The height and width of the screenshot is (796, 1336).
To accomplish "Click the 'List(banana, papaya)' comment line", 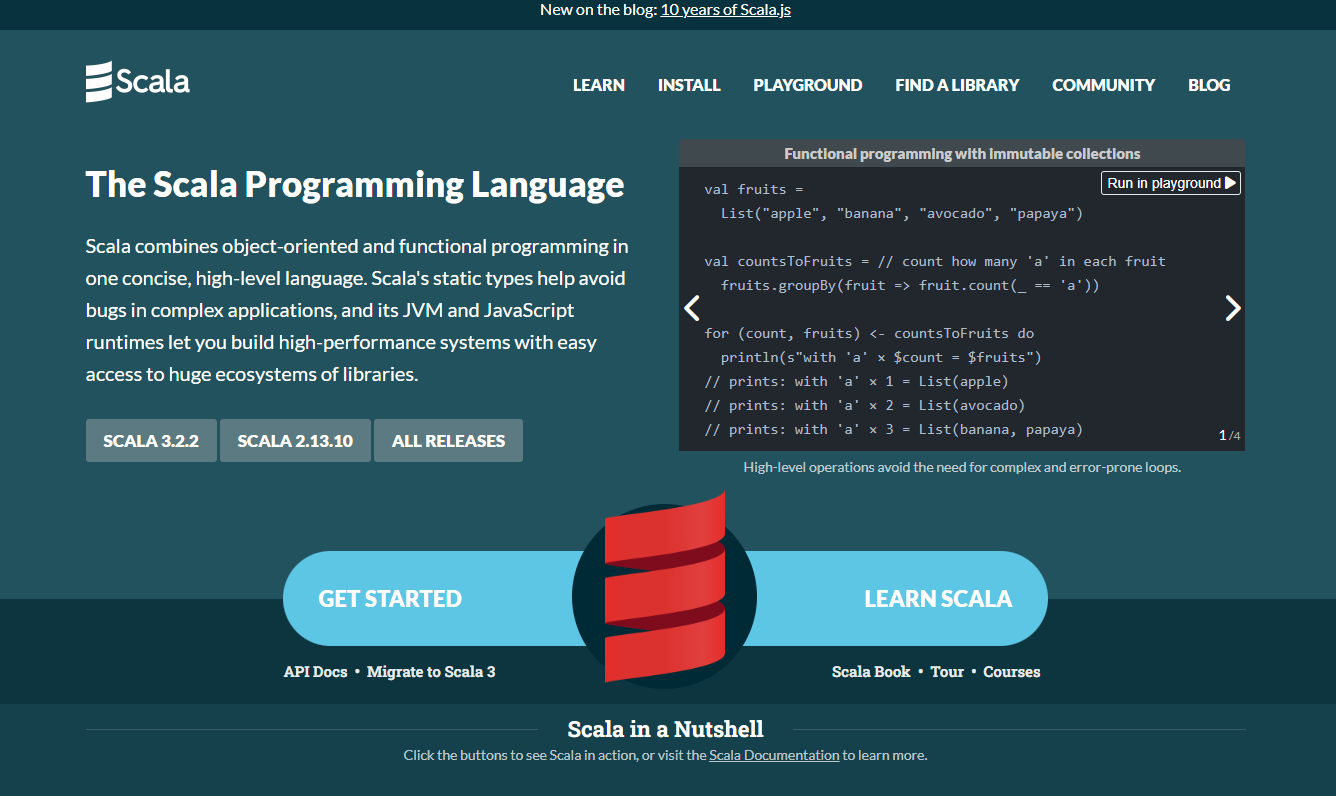I will point(894,429).
